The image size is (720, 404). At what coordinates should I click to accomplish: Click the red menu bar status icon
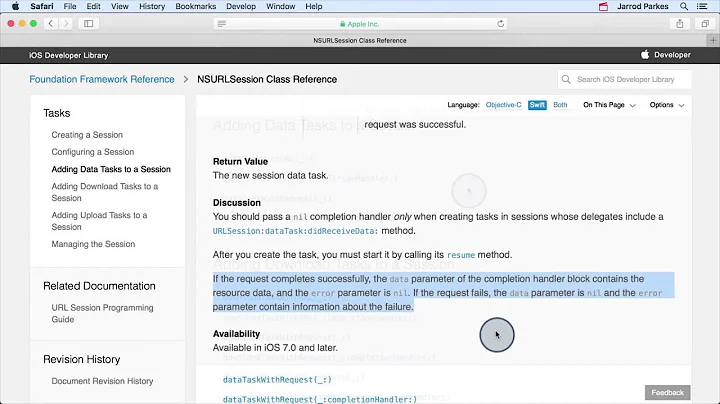pyautogui.click(x=603, y=6)
